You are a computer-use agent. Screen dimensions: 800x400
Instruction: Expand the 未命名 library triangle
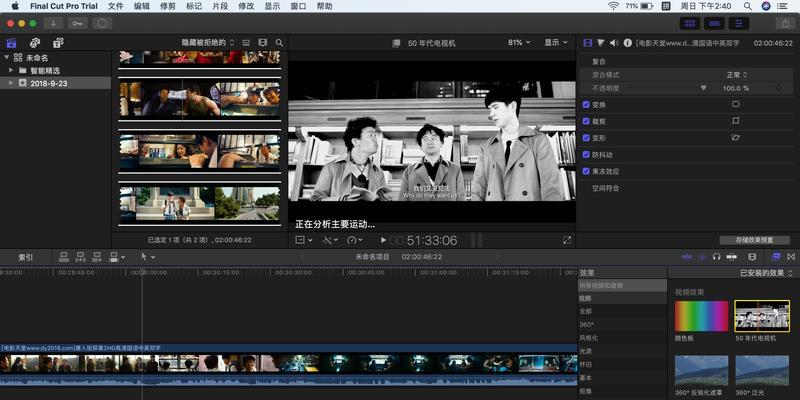point(7,58)
